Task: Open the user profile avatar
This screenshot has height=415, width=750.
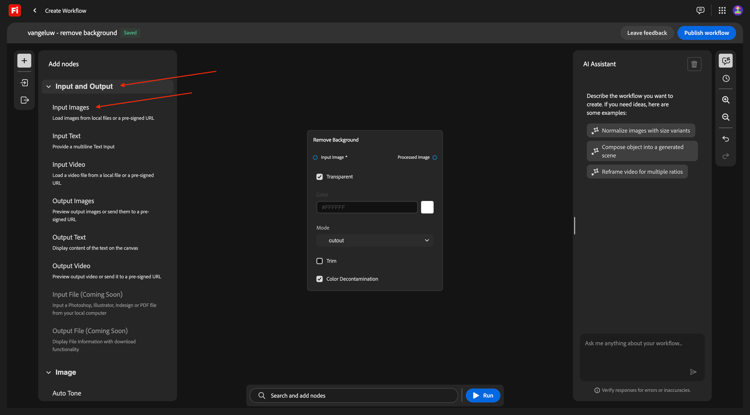Action: click(x=738, y=11)
